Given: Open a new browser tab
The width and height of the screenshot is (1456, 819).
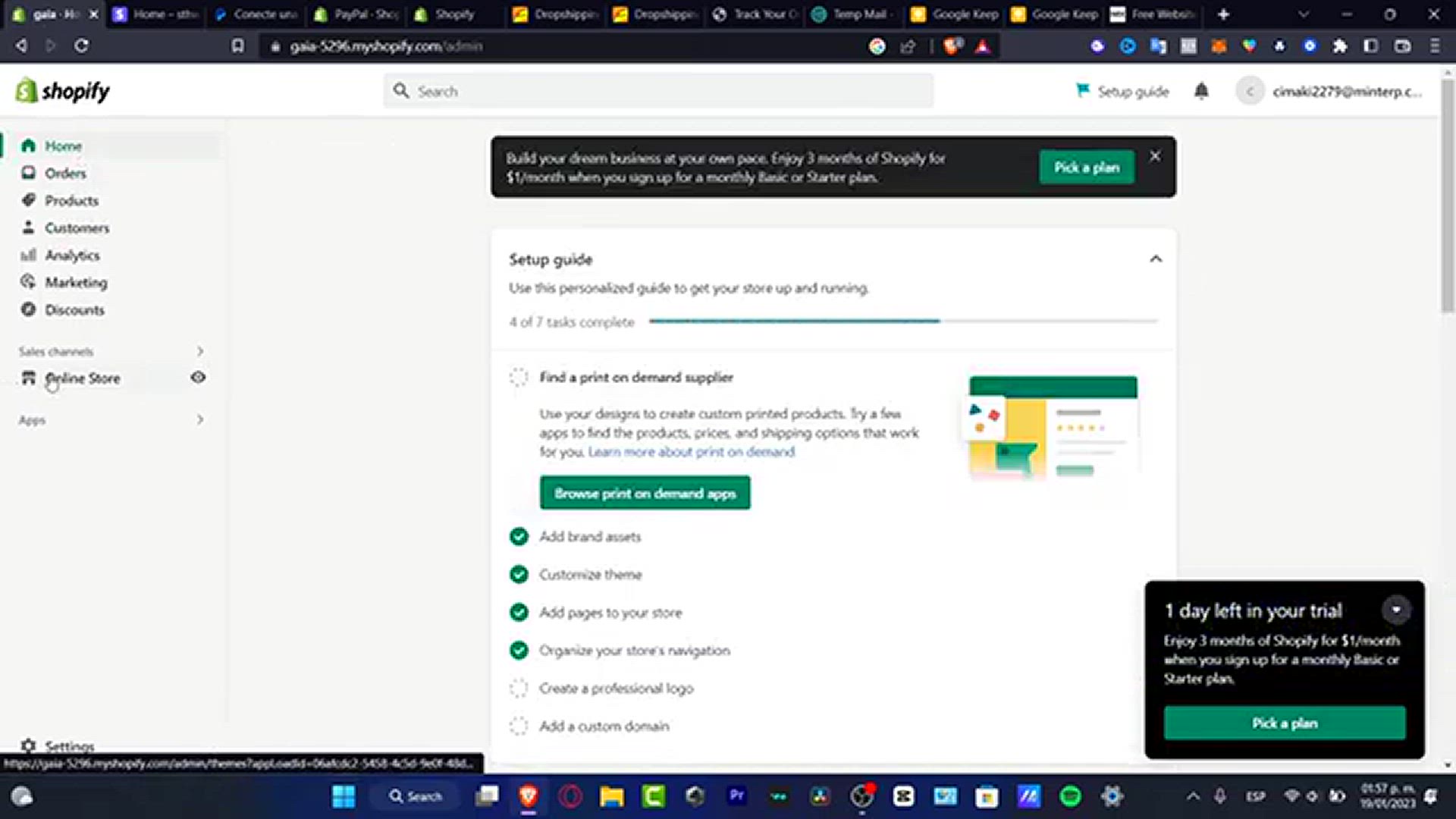Looking at the screenshot, I should [1223, 14].
